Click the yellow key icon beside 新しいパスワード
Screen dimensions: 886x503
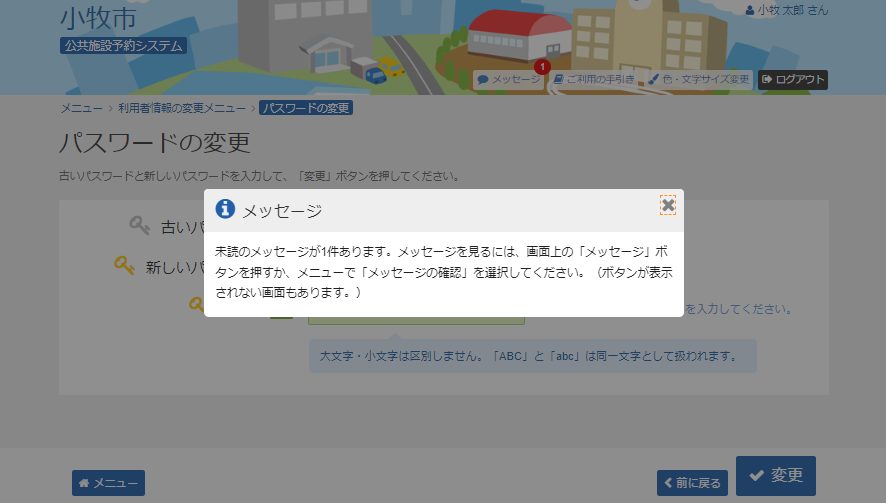tap(124, 265)
